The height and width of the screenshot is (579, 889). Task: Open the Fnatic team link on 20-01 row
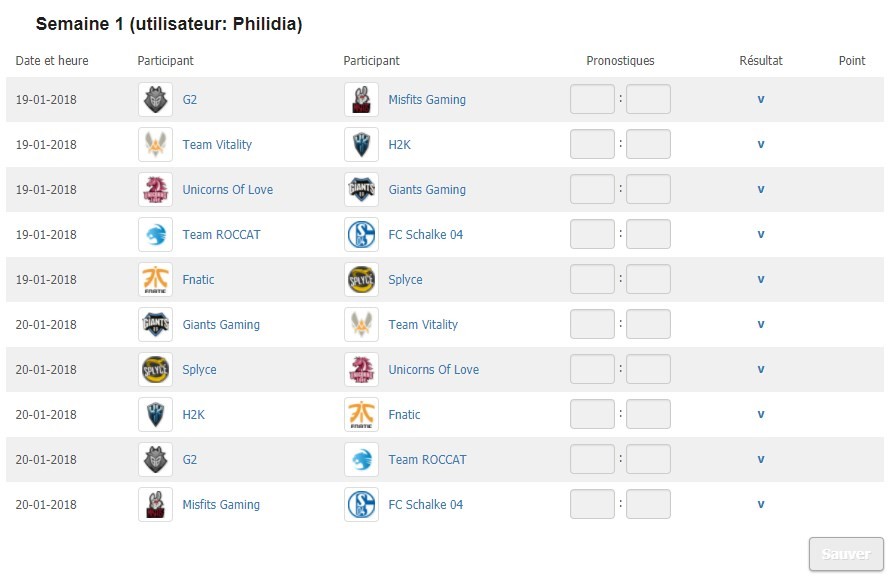404,415
